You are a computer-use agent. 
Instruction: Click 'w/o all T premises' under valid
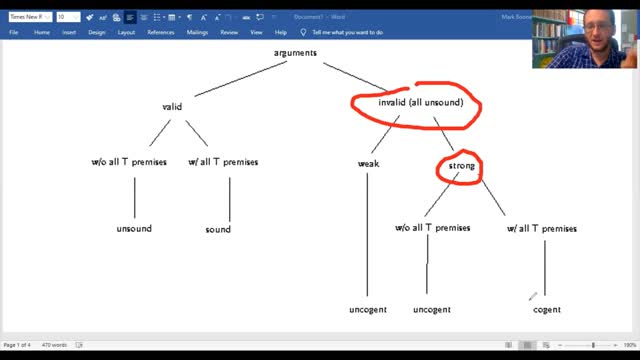[x=129, y=162]
